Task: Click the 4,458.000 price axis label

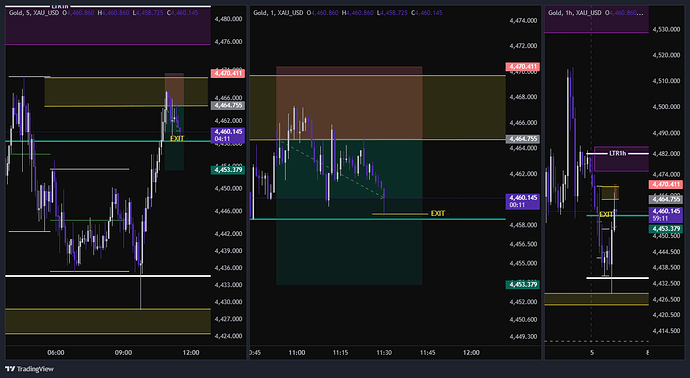Action: pos(523,225)
